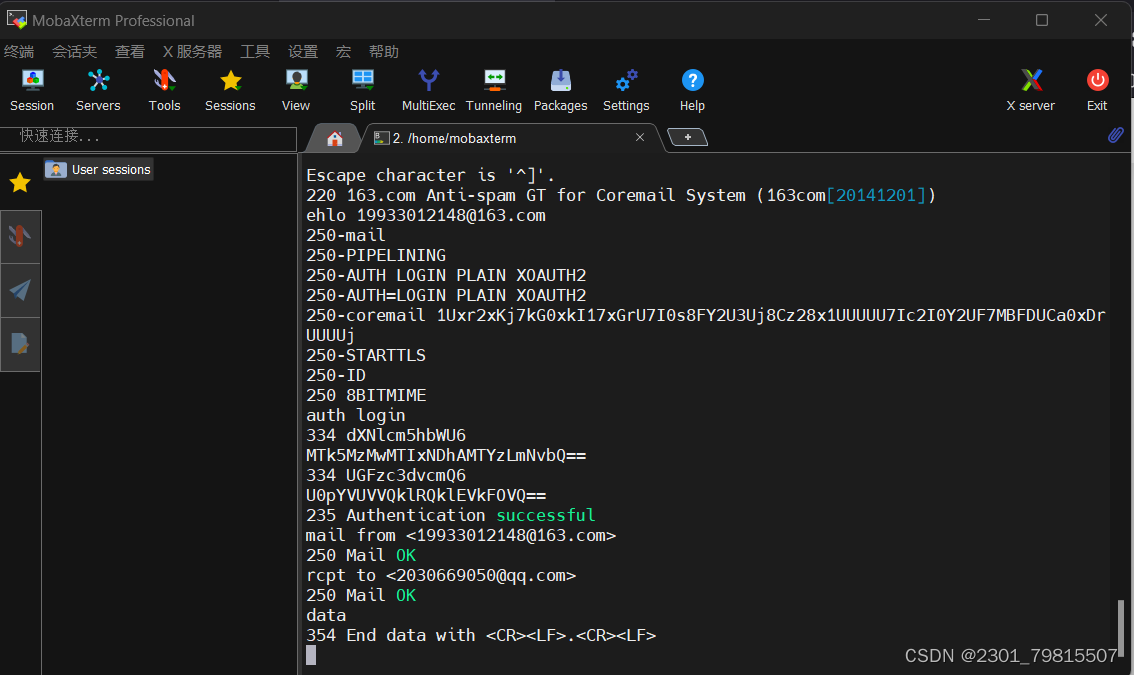Open the Packages toolbar icon
Image resolution: width=1134 pixels, height=675 pixels.
560,90
